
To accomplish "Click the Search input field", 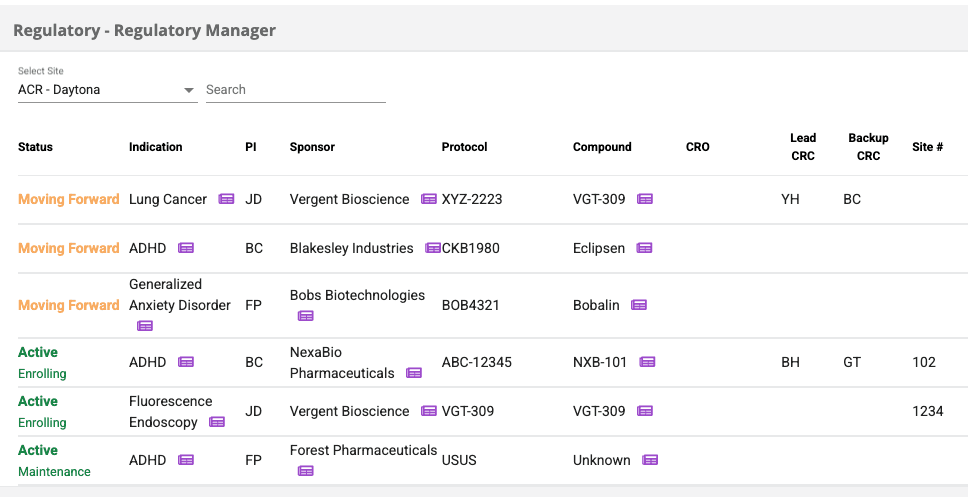I will 296,90.
